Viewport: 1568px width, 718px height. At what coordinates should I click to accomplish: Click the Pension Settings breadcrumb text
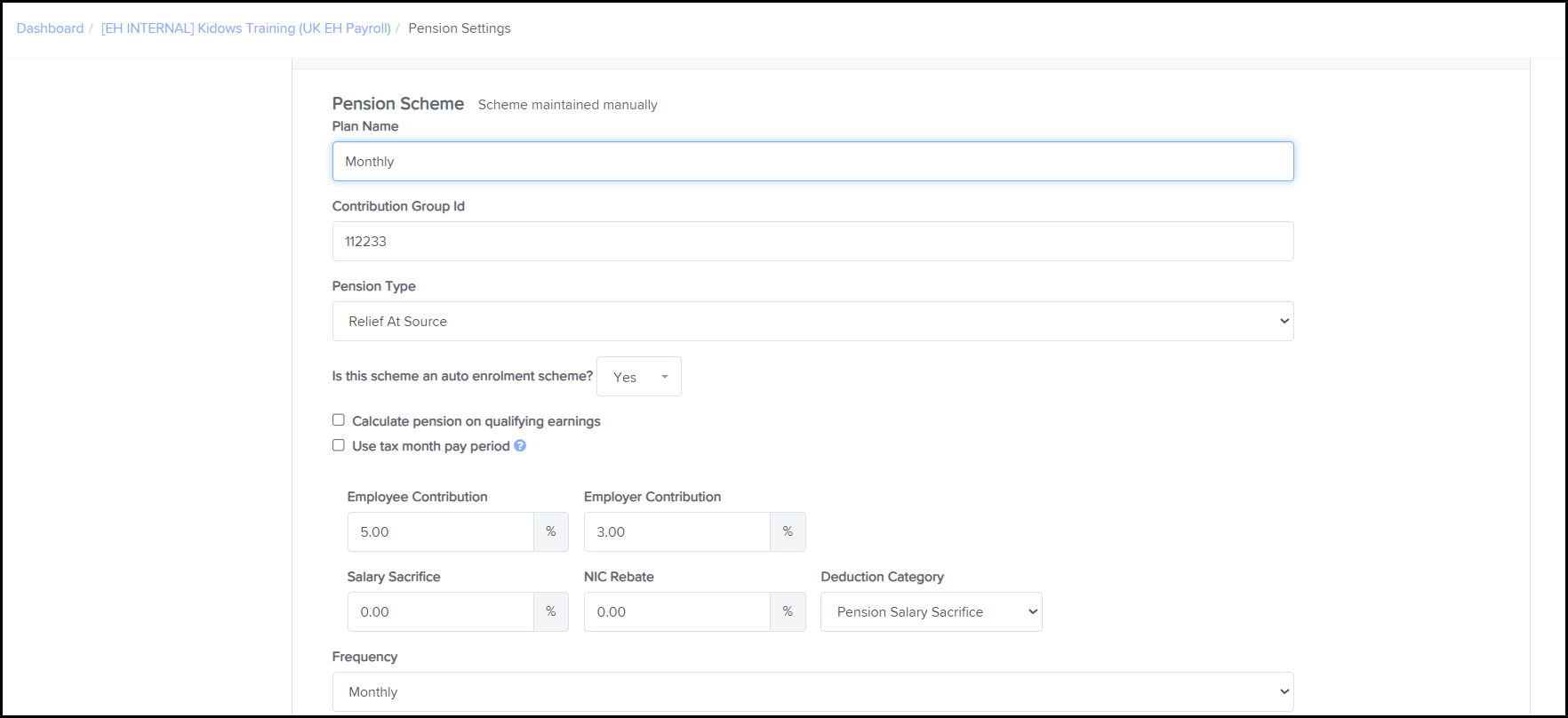pyautogui.click(x=460, y=28)
